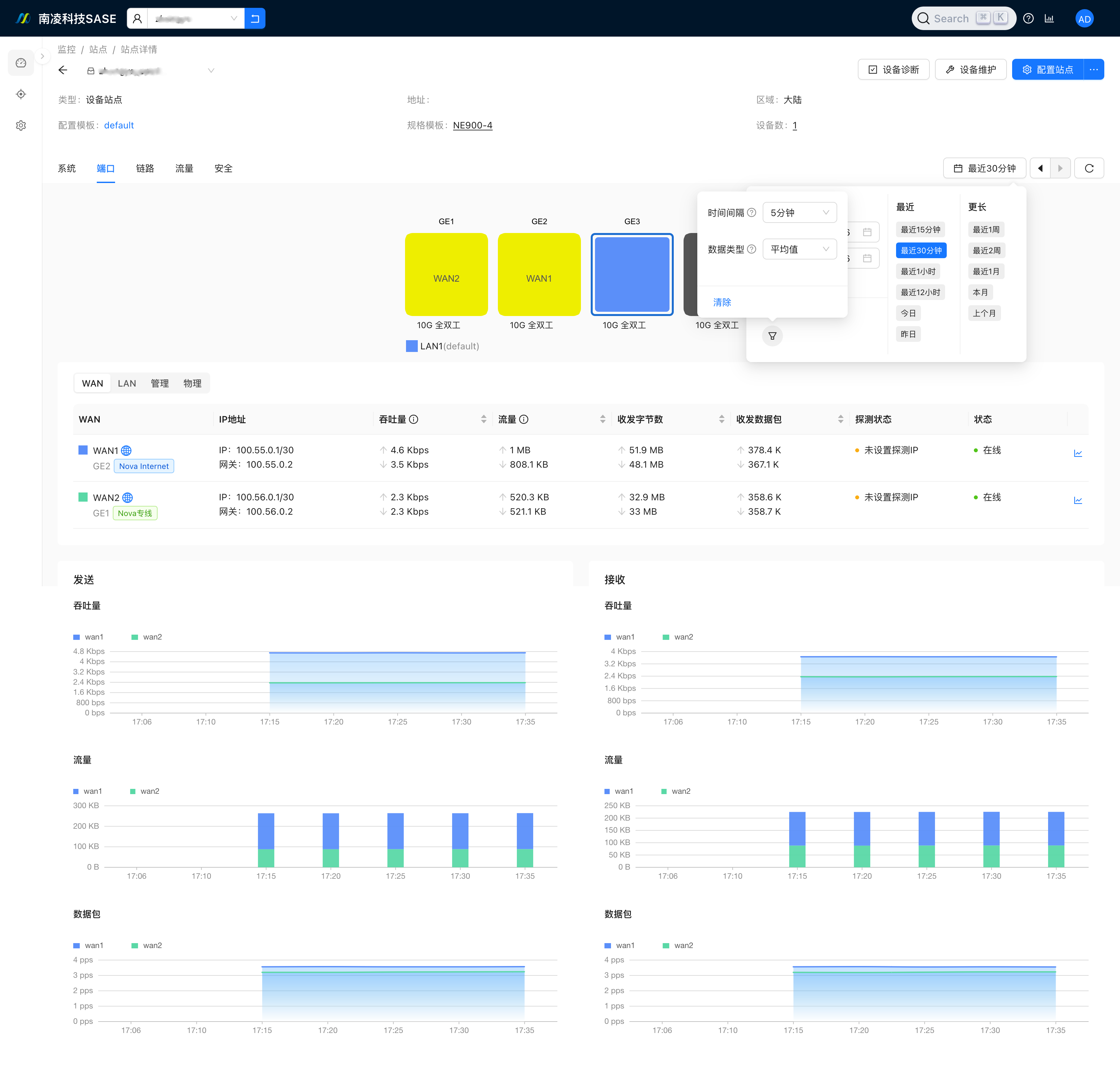Click the blue switch-tenant icon button
The height and width of the screenshot is (1066, 1120).
coord(255,19)
